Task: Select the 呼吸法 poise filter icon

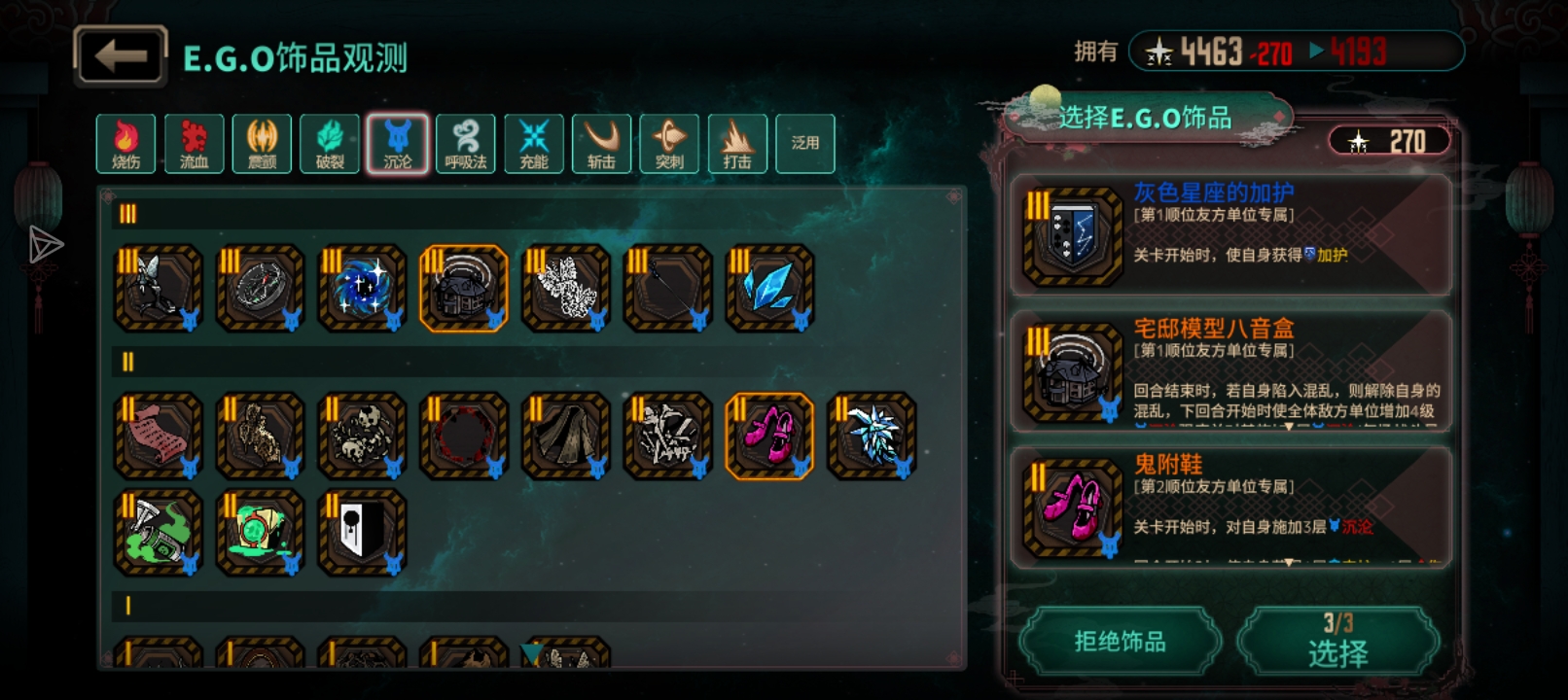Action: pos(466,144)
